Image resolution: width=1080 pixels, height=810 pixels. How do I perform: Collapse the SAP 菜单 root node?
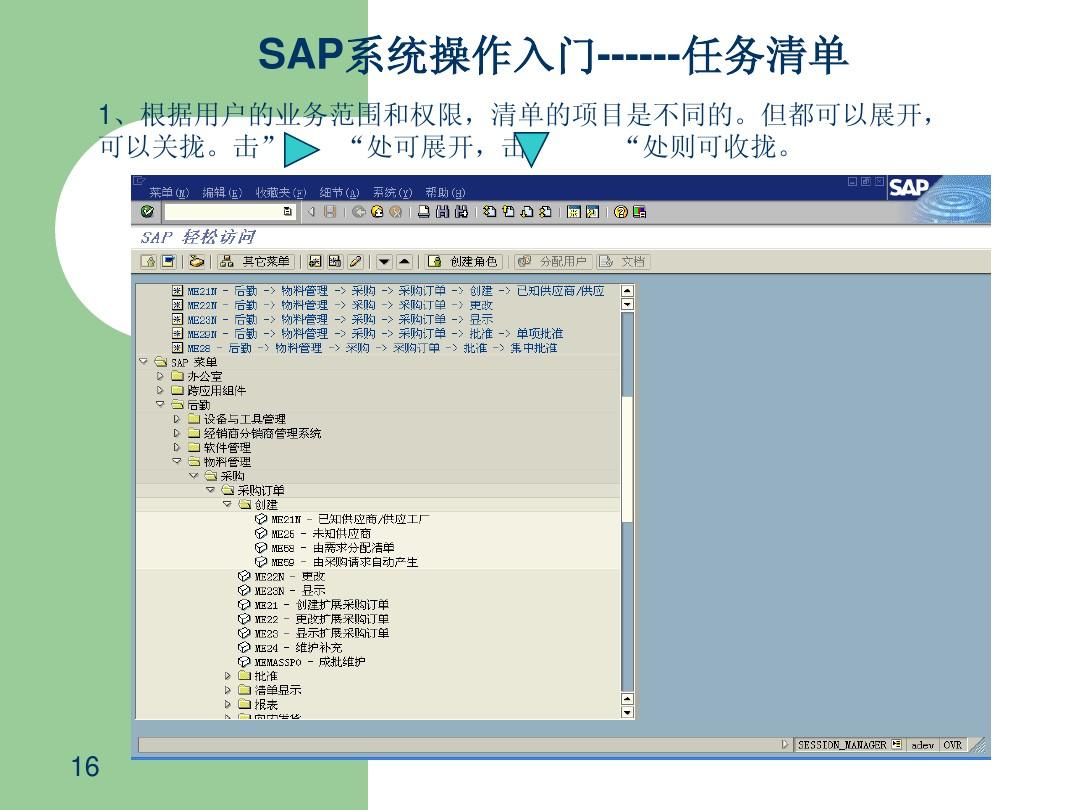(x=143, y=362)
